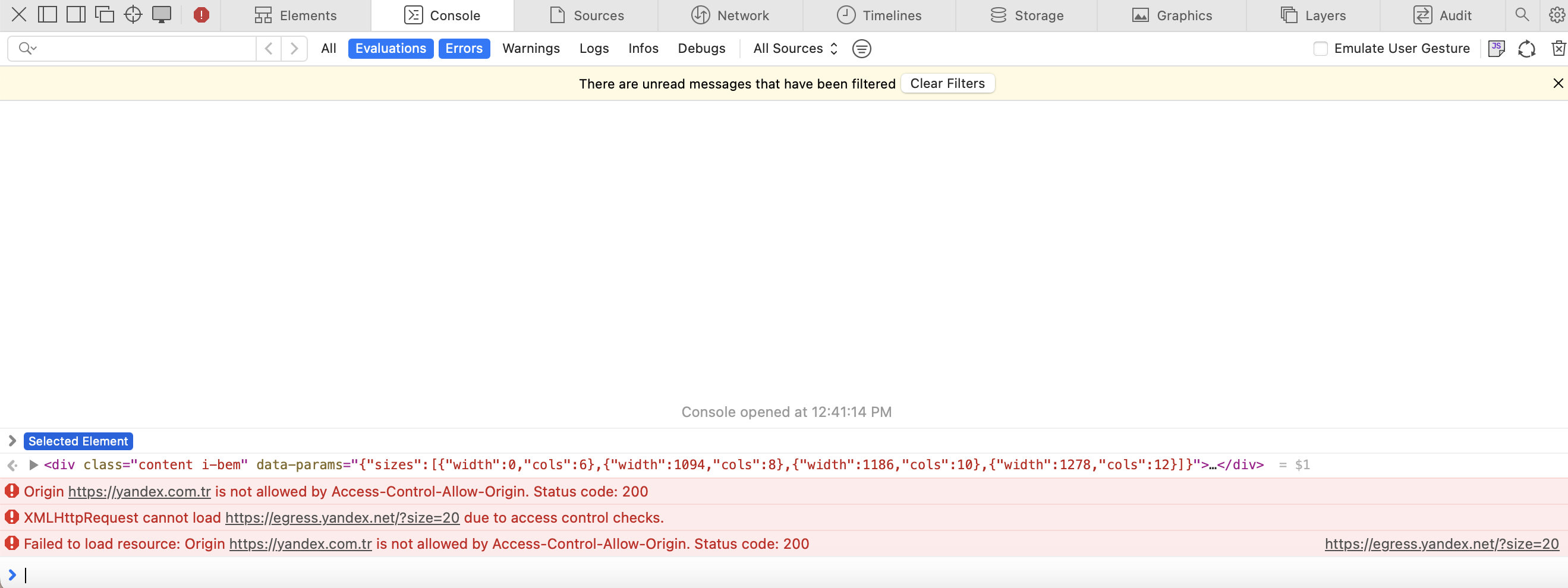Open the All Sources dropdown
The width and height of the screenshot is (1568, 588).
[795, 49]
